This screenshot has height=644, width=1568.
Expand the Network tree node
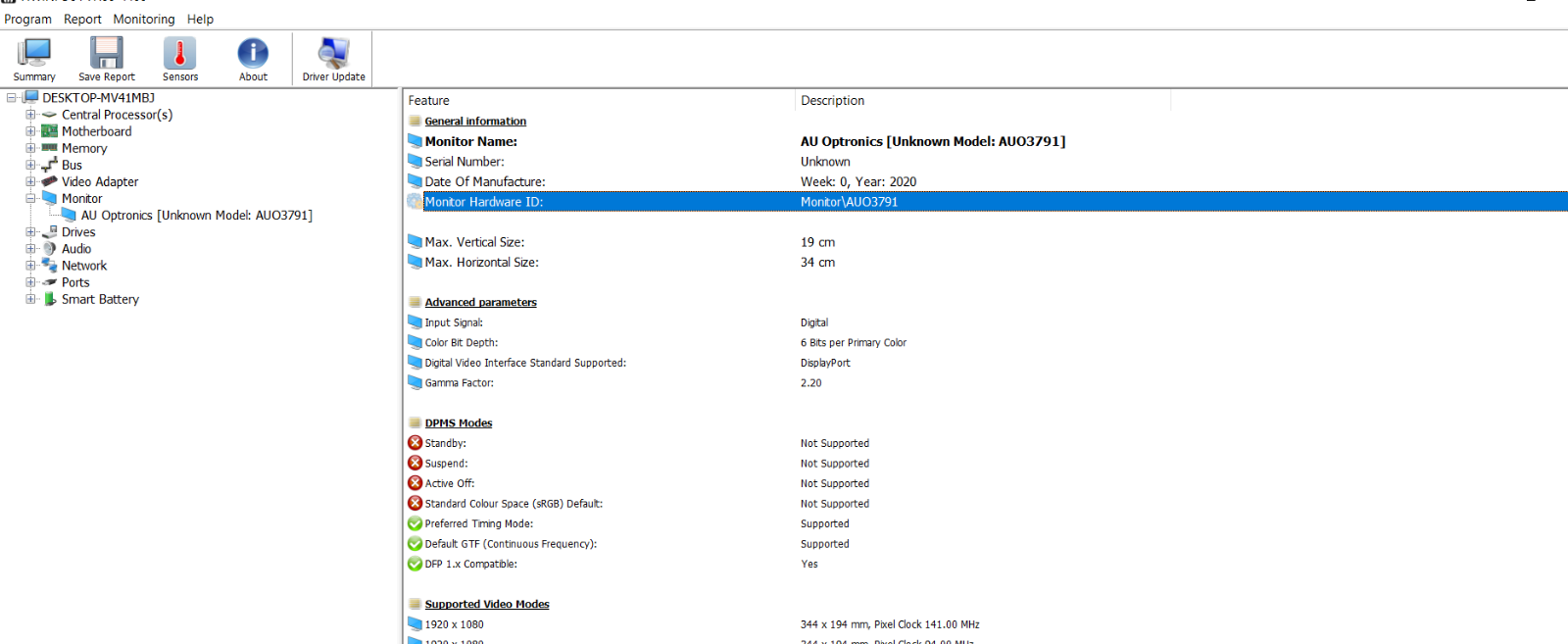tap(30, 266)
